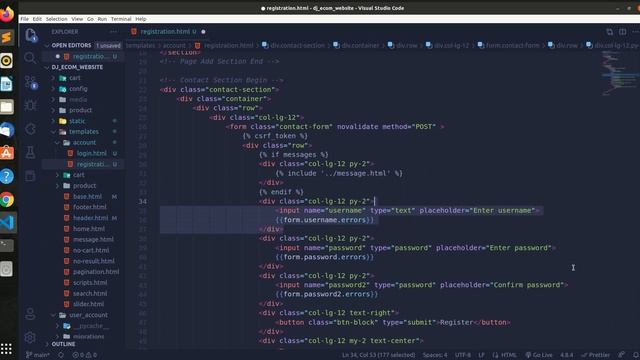Screen dimensions: 640x360
Task: Open Files manager from the dock
Action: pyautogui.click(x=7, y=107)
